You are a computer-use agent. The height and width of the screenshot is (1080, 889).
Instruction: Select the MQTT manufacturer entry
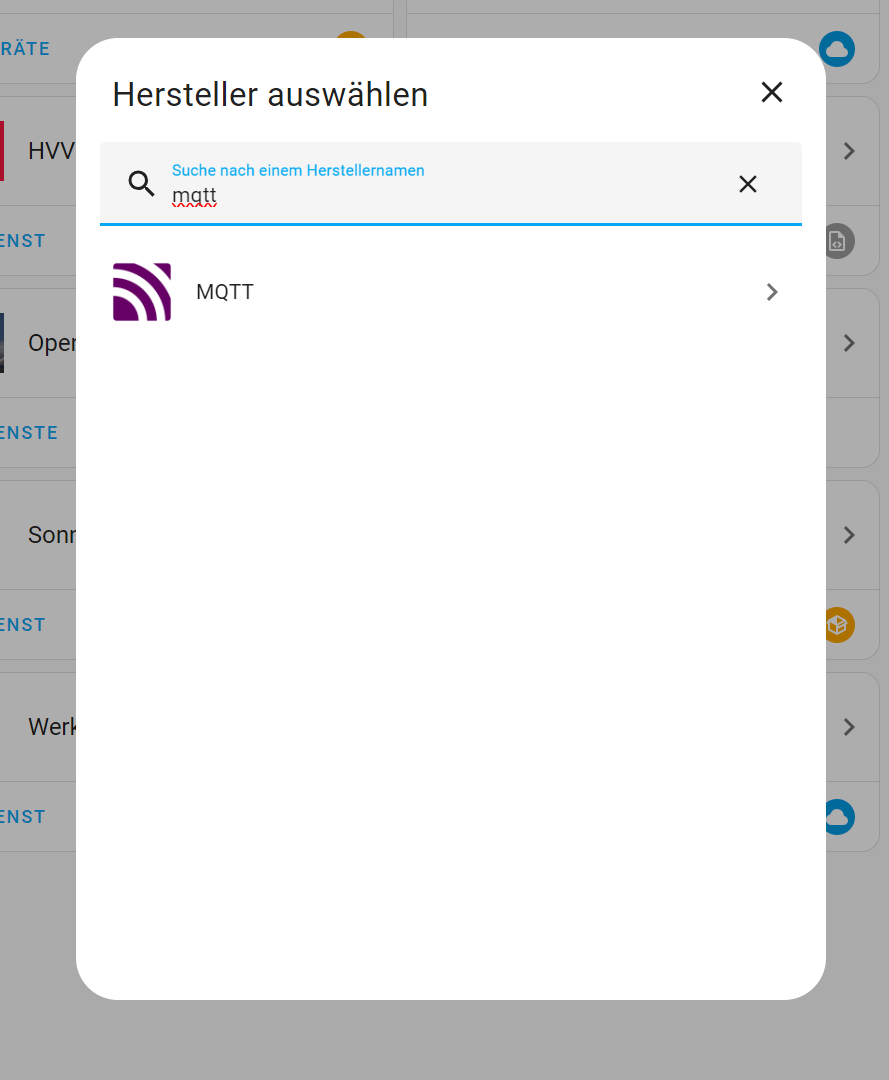450,292
